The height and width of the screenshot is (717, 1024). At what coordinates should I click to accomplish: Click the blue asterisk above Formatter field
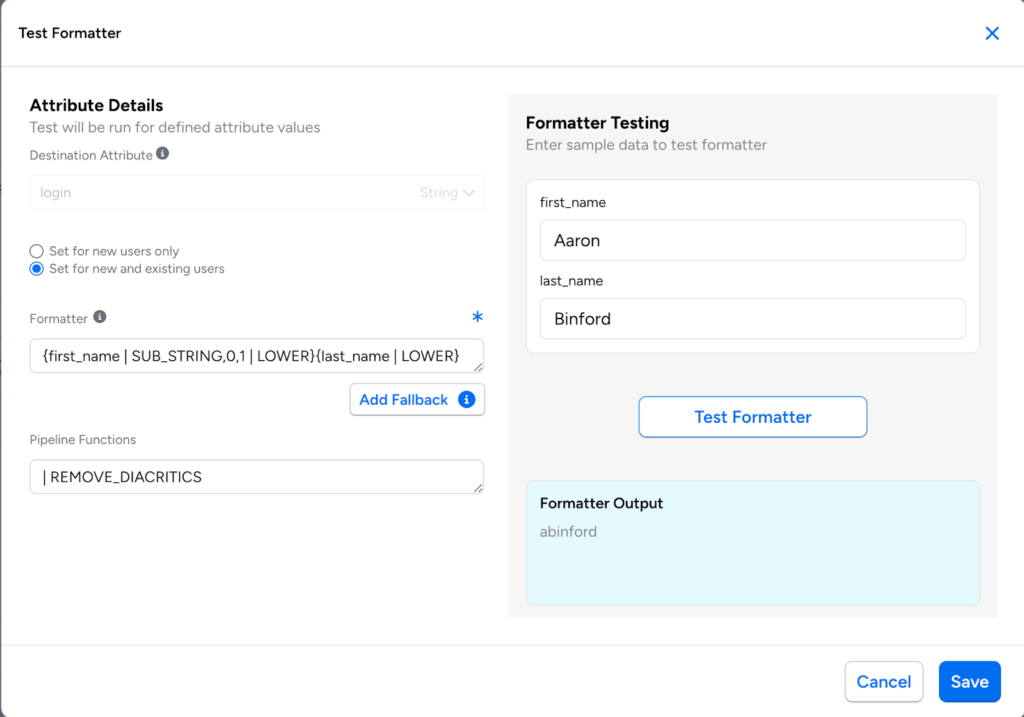[477, 318]
